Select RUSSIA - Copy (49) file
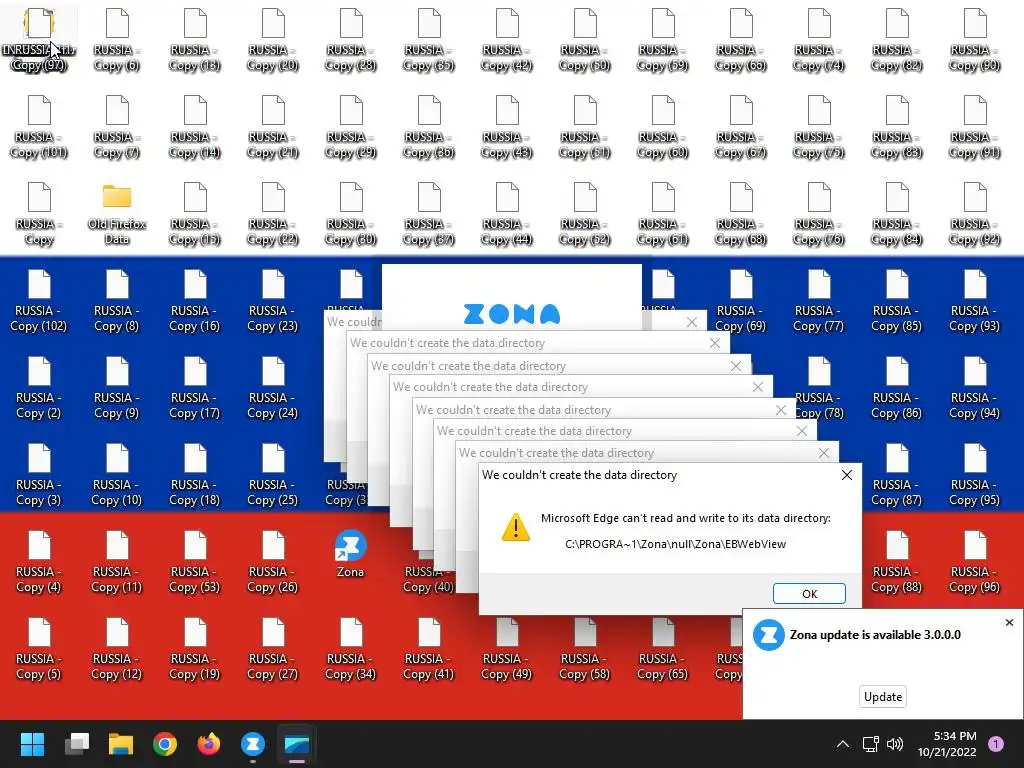Image resolution: width=1024 pixels, height=768 pixels. coord(507,648)
